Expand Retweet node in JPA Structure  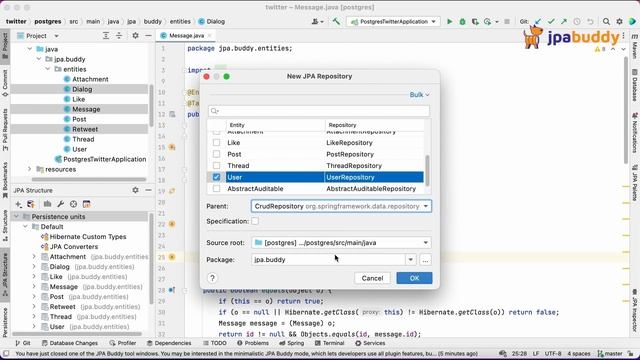tap(34, 307)
